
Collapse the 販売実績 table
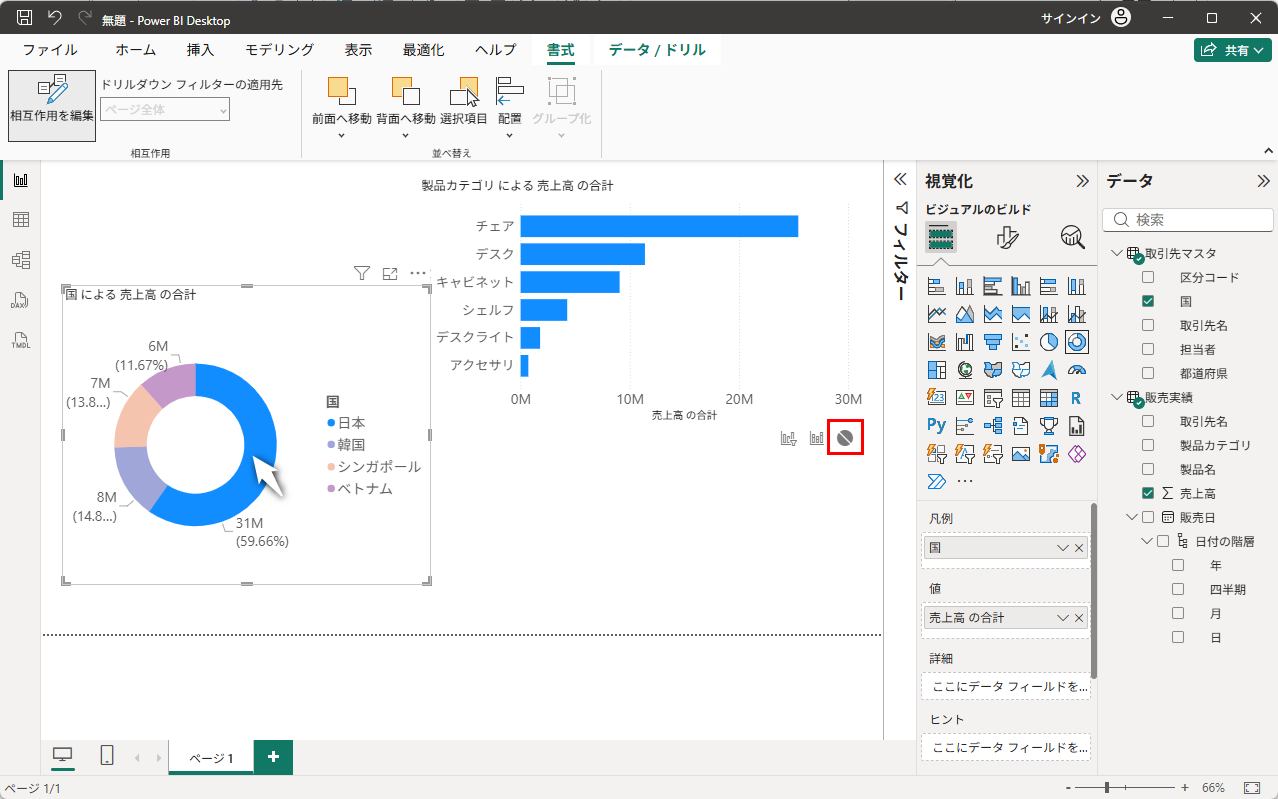[1117, 397]
